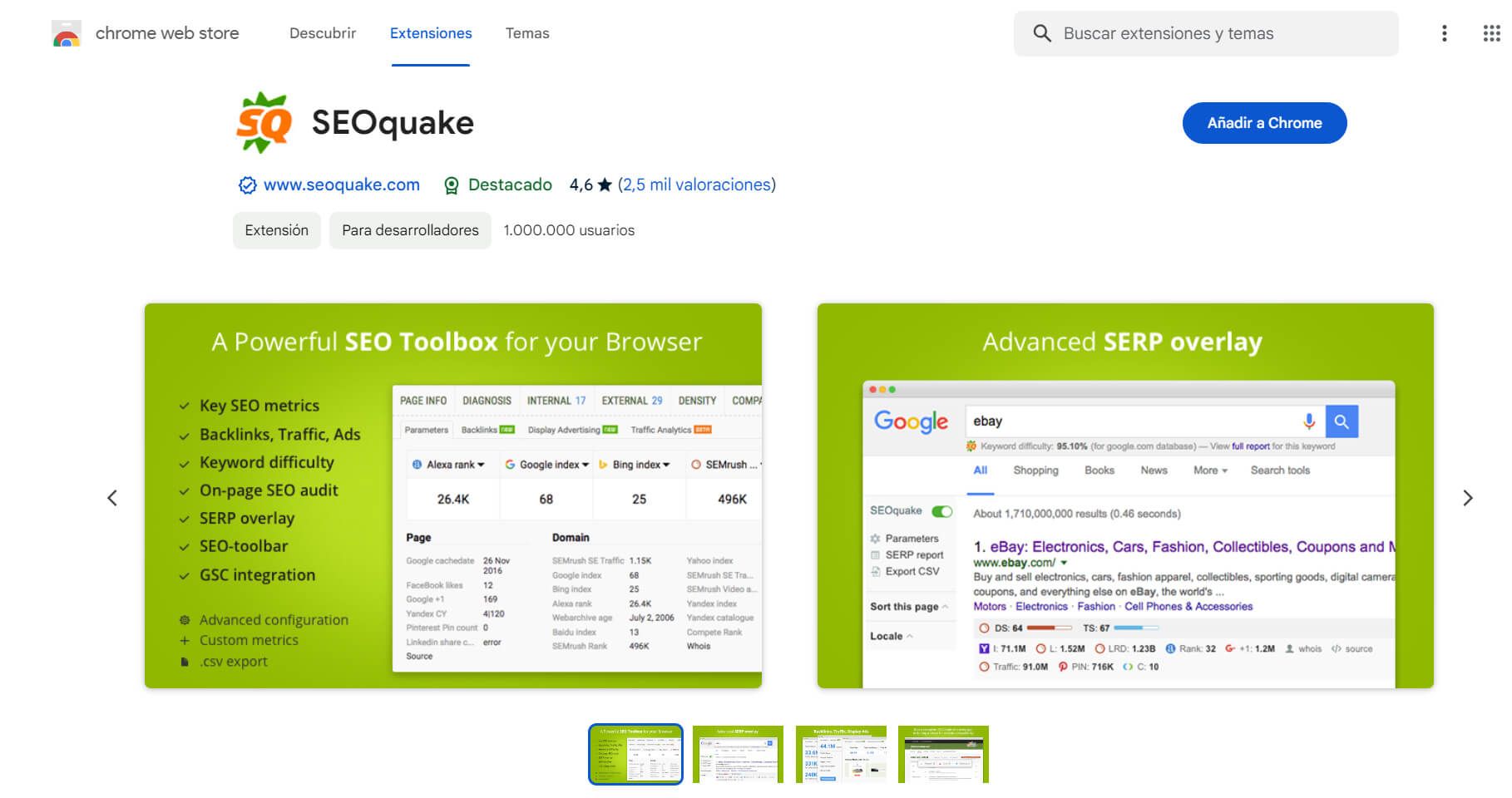Open the Google apps grid

pos(1491,33)
